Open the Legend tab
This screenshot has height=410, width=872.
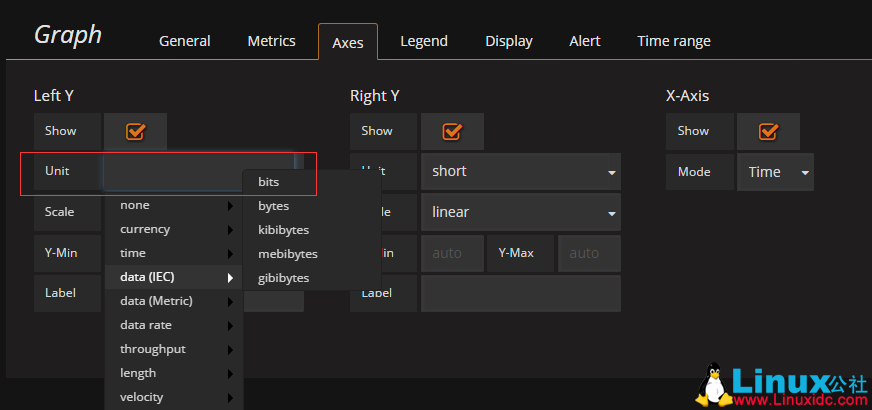click(x=424, y=41)
